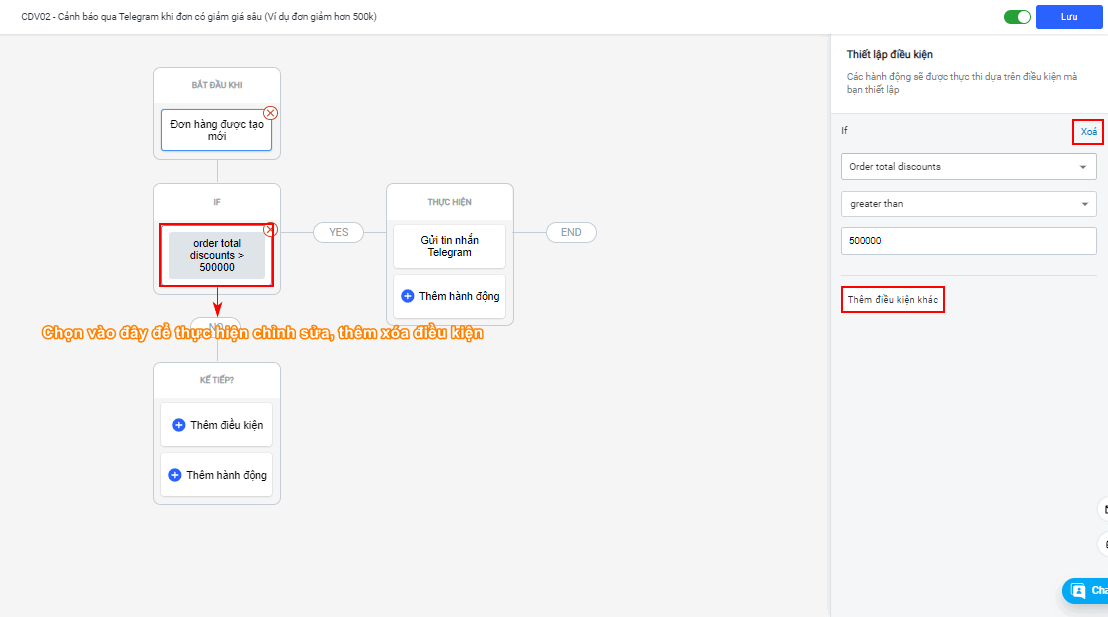Viewport: 1108px width, 617px height.
Task: Open the chat widget icon
Action: pyautogui.click(x=1078, y=591)
